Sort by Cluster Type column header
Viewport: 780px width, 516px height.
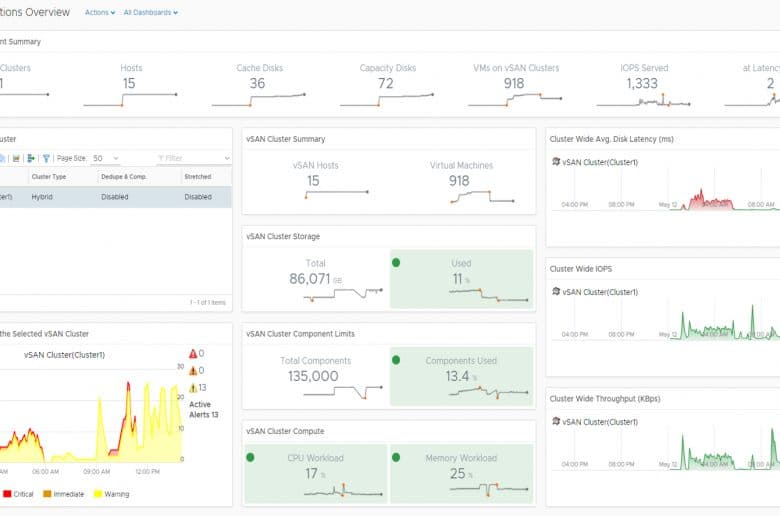click(49, 177)
